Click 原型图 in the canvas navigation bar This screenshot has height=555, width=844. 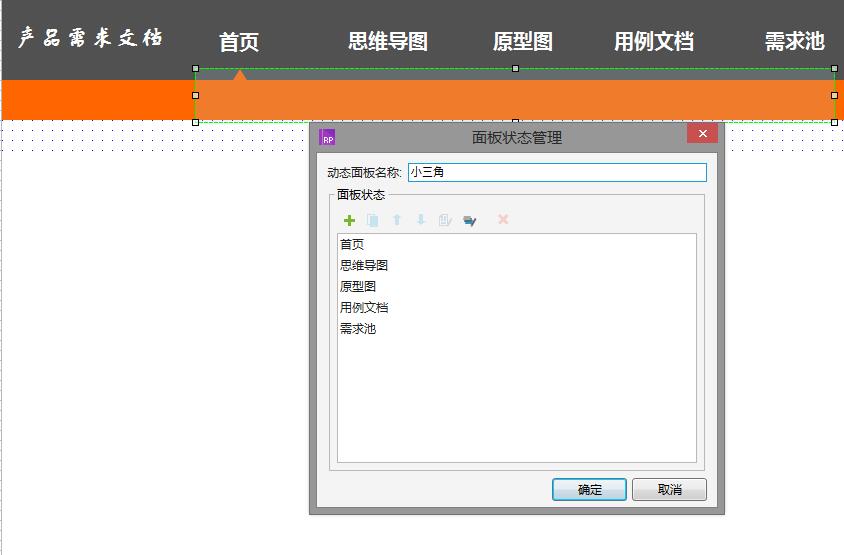tap(523, 41)
